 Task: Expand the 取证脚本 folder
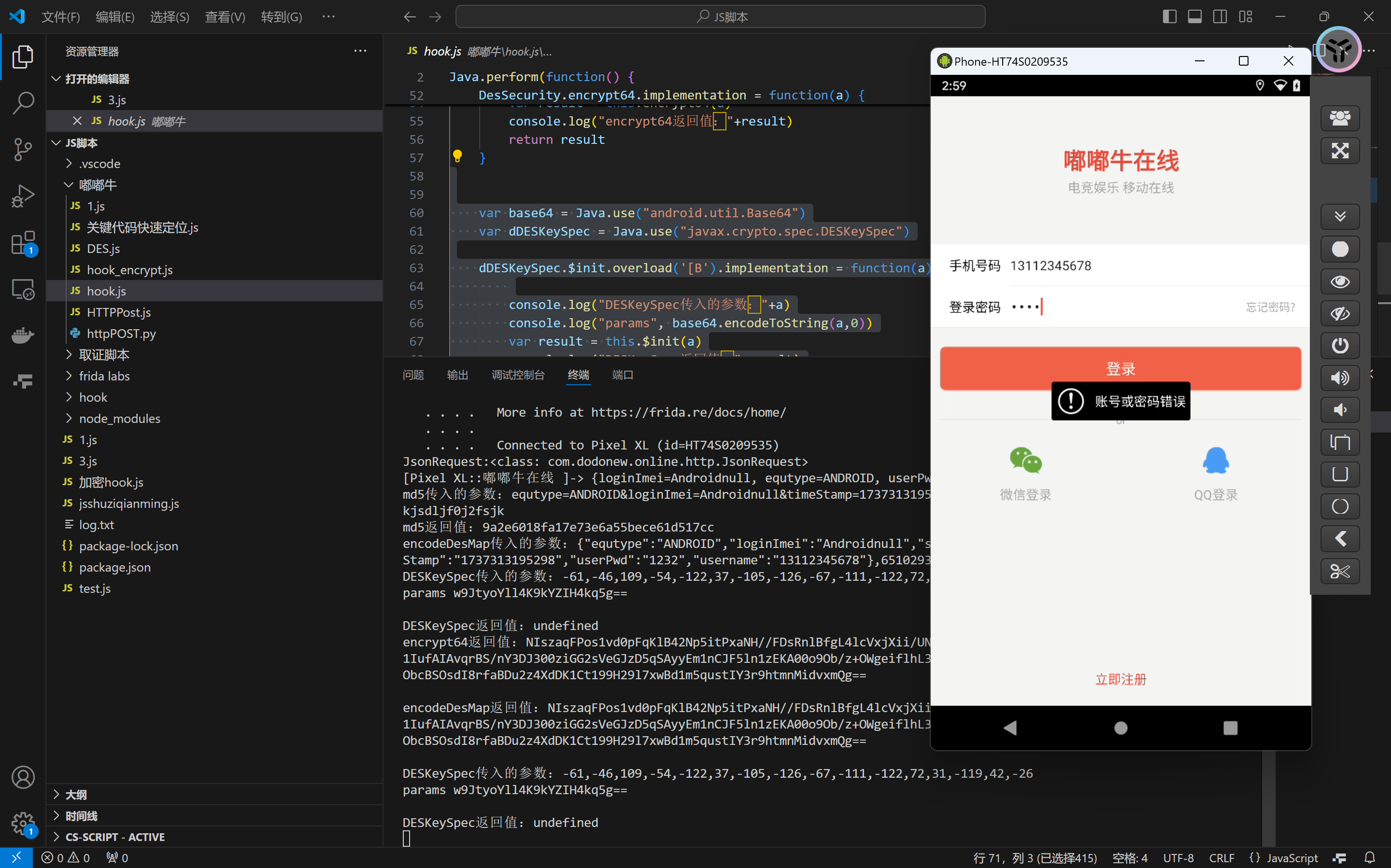tap(104, 355)
